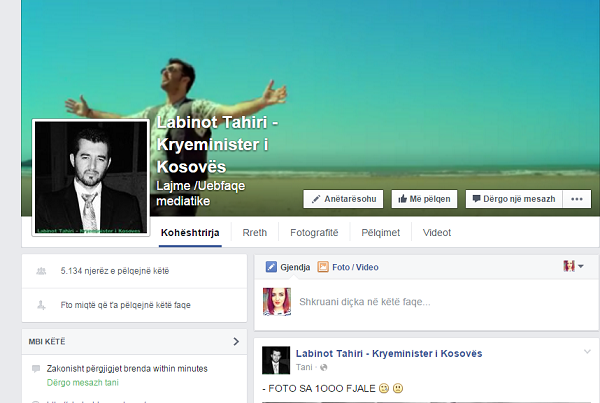Open the post-as identity dropdown
The height and width of the screenshot is (403, 600).
coord(573,266)
